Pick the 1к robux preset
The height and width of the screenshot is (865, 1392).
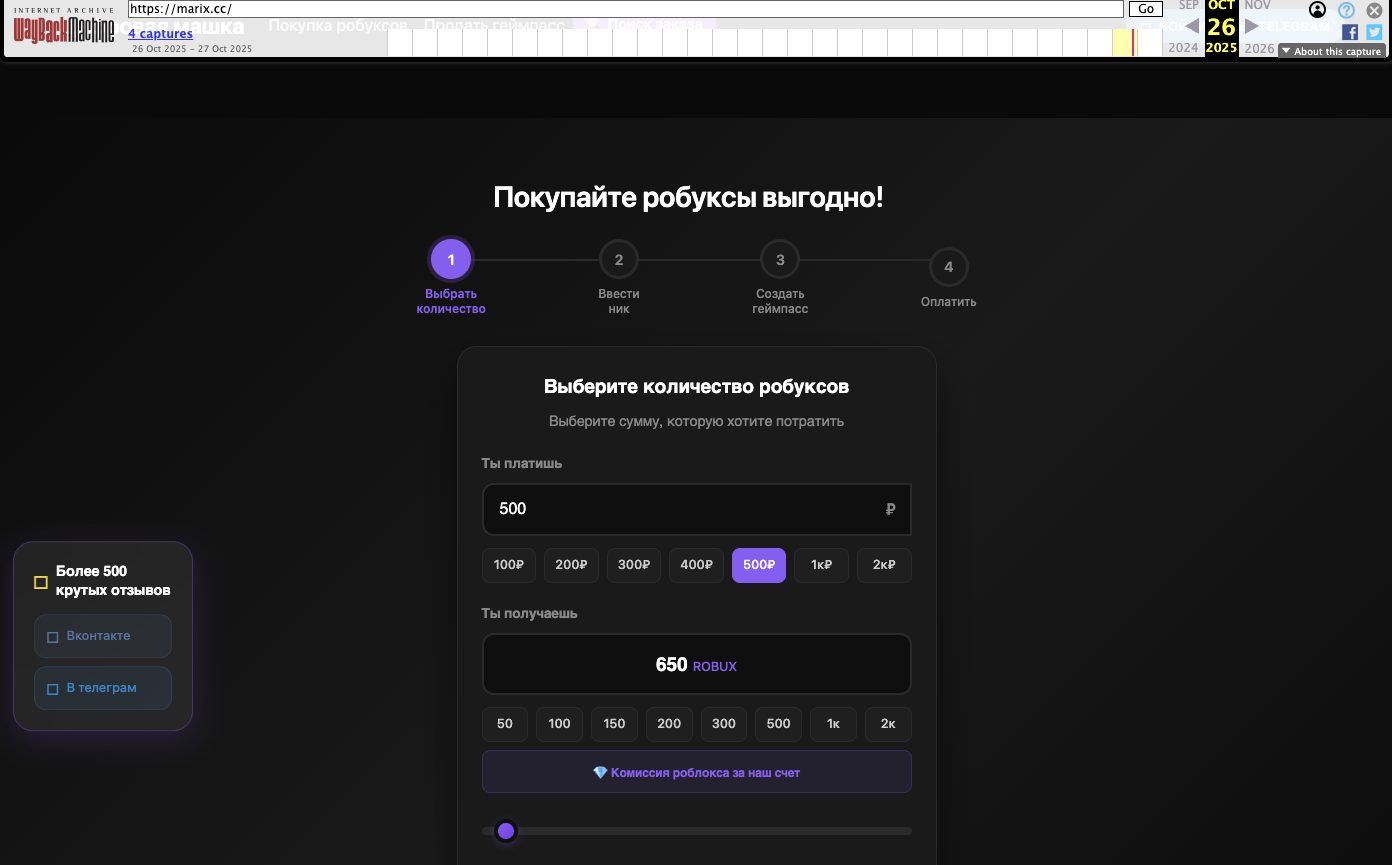point(834,724)
